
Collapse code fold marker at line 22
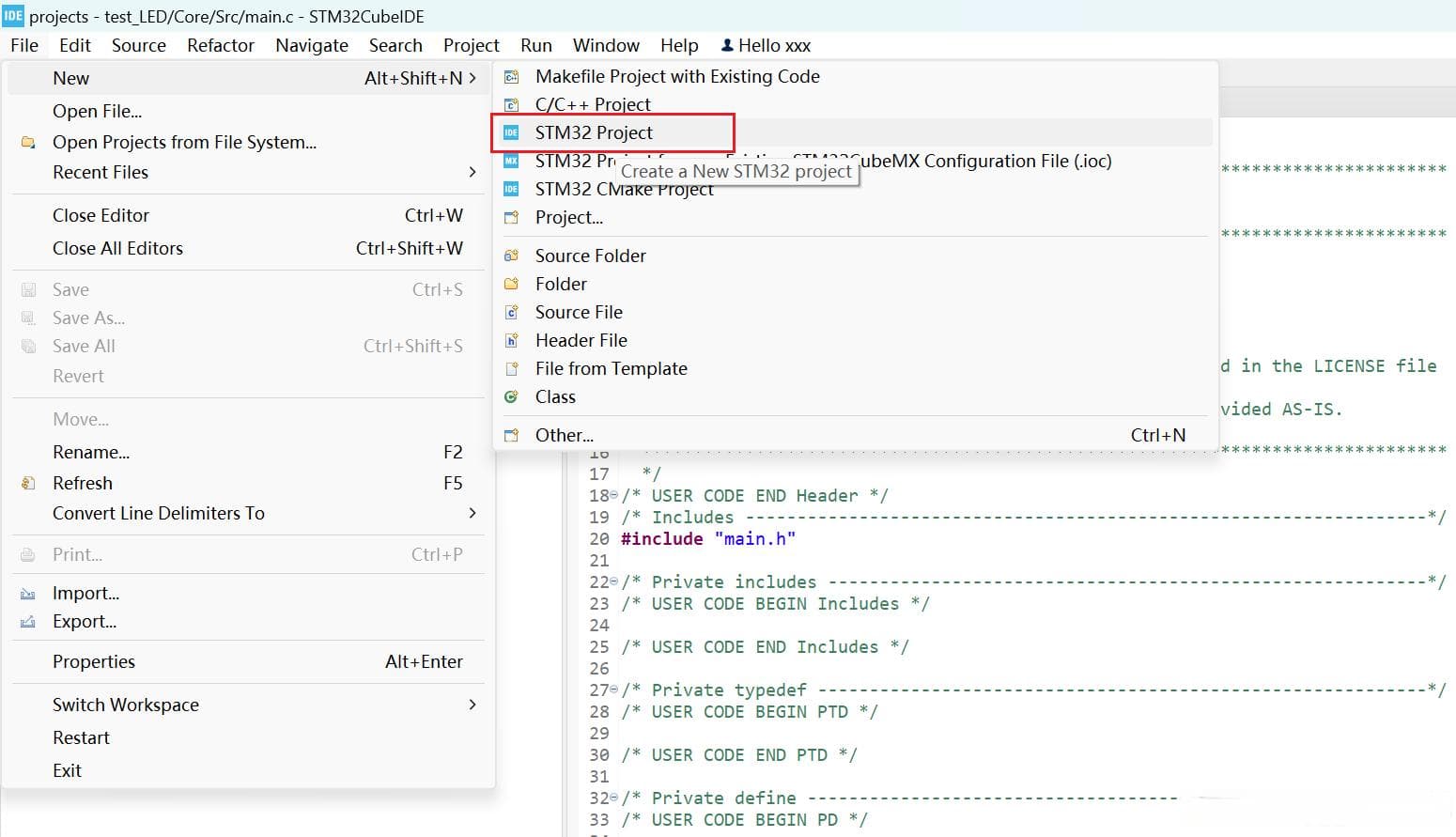pos(614,581)
